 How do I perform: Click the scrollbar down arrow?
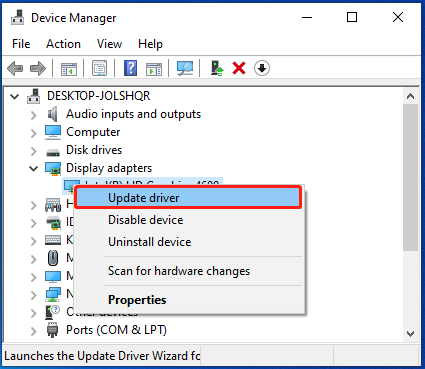411,333
